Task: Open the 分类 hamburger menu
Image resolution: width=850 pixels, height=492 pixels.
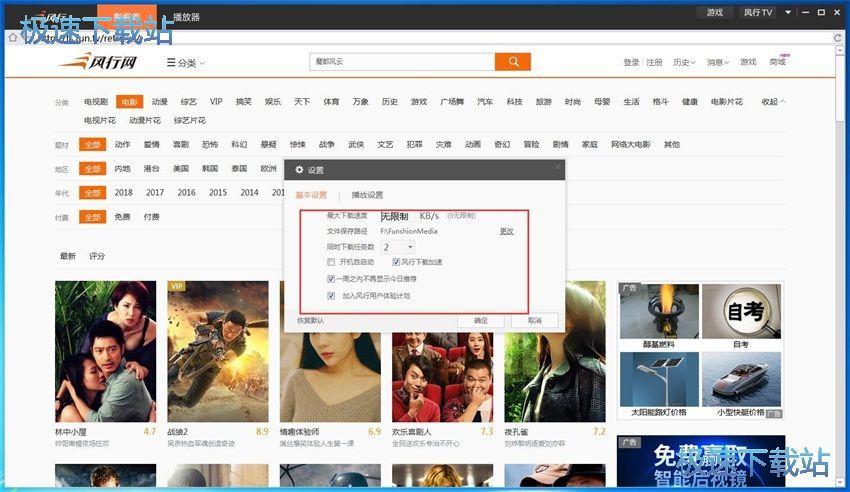Action: coord(185,63)
